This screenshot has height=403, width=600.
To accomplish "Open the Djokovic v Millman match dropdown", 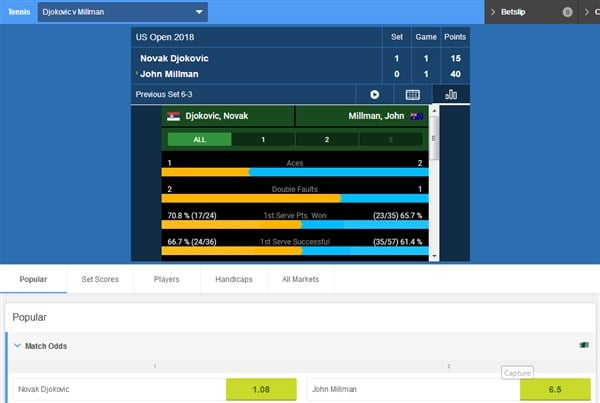I will 122,12.
